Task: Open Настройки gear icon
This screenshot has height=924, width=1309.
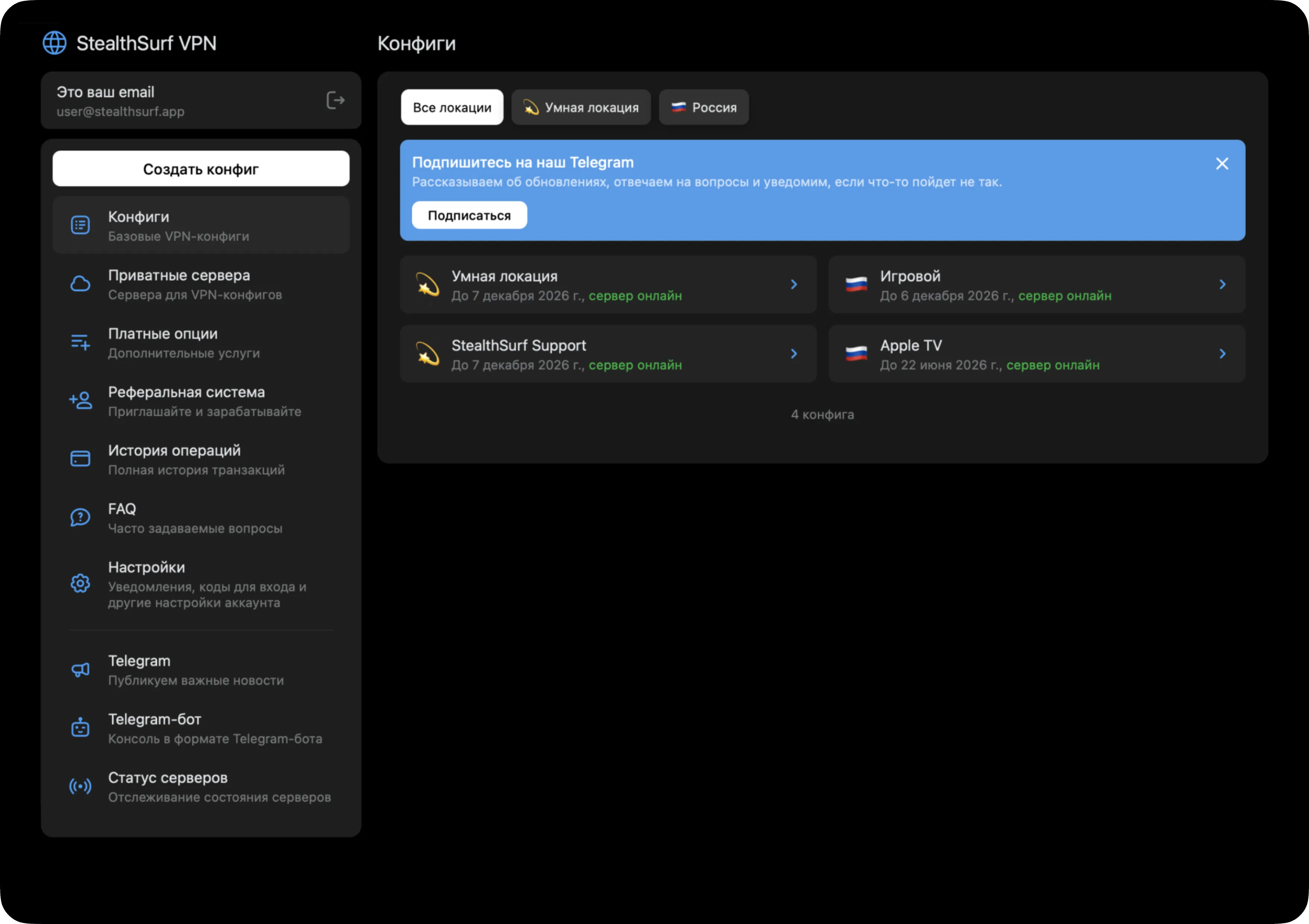Action: 81,584
